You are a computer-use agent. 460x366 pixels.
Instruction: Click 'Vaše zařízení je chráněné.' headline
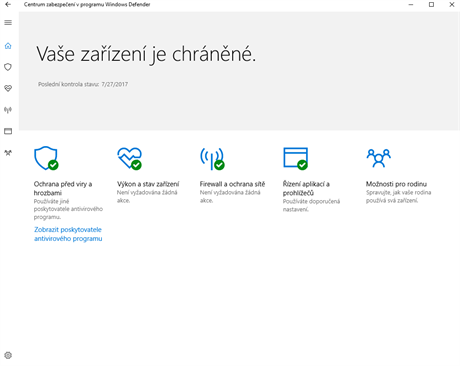pos(146,54)
